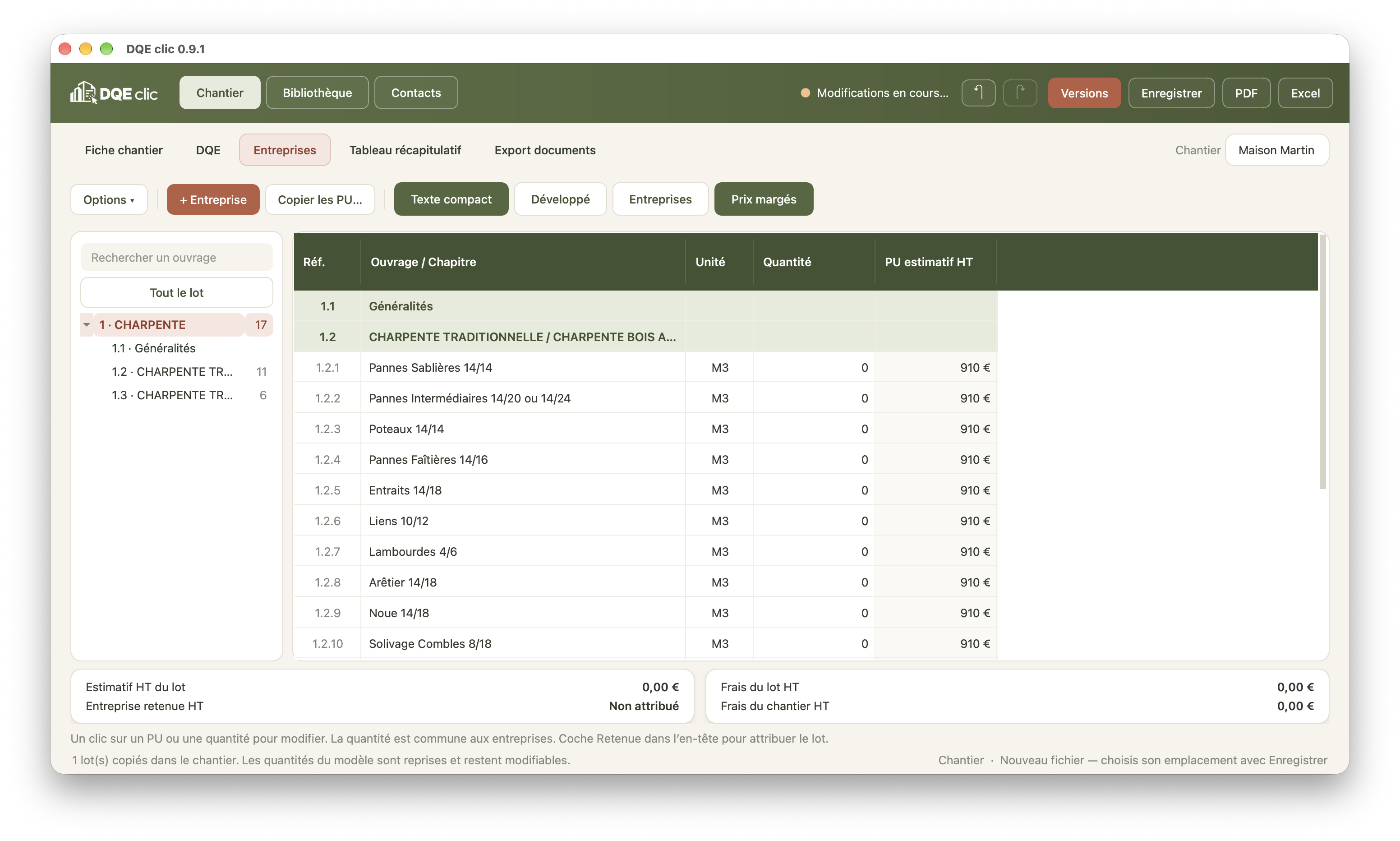
Task: Collapse the 1 · CHARPENTE tree node
Action: [x=87, y=325]
